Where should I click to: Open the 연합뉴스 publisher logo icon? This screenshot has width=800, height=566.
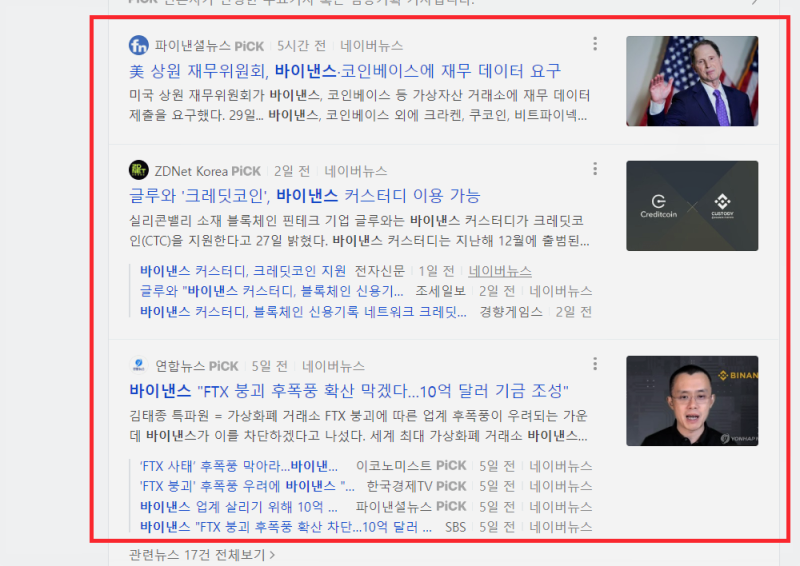coord(138,365)
